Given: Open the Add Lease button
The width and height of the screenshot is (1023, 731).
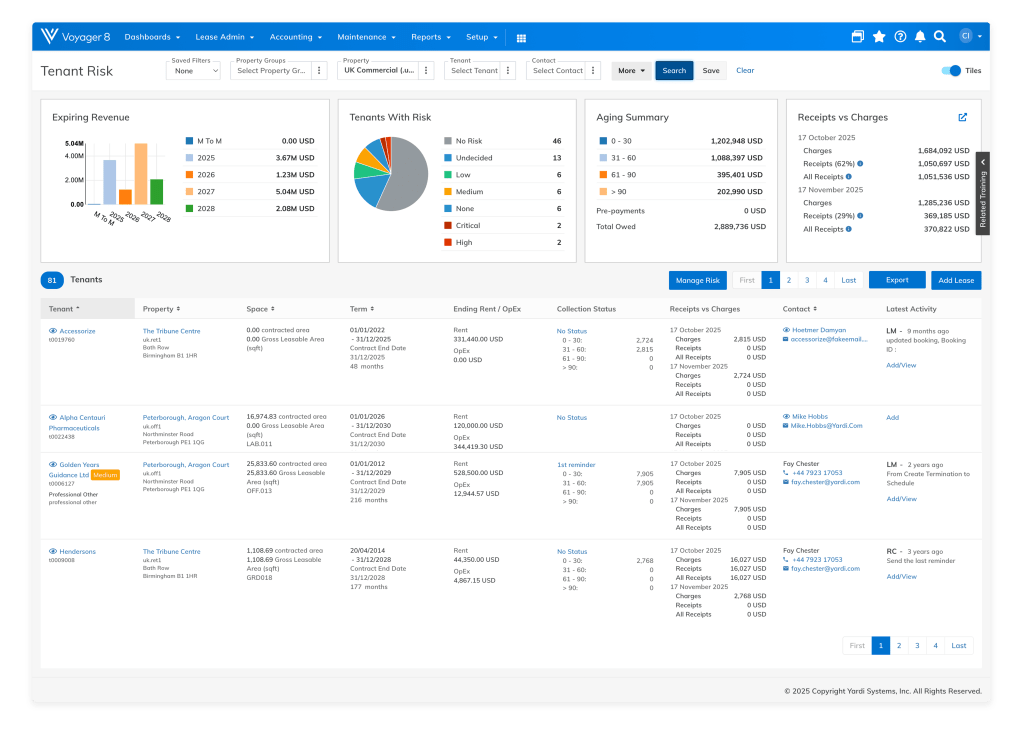Looking at the screenshot, I should coord(955,280).
